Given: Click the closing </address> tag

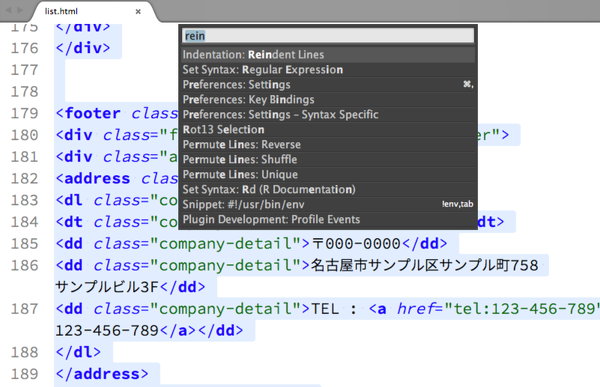Looking at the screenshot, I should pyautogui.click(x=102, y=374).
